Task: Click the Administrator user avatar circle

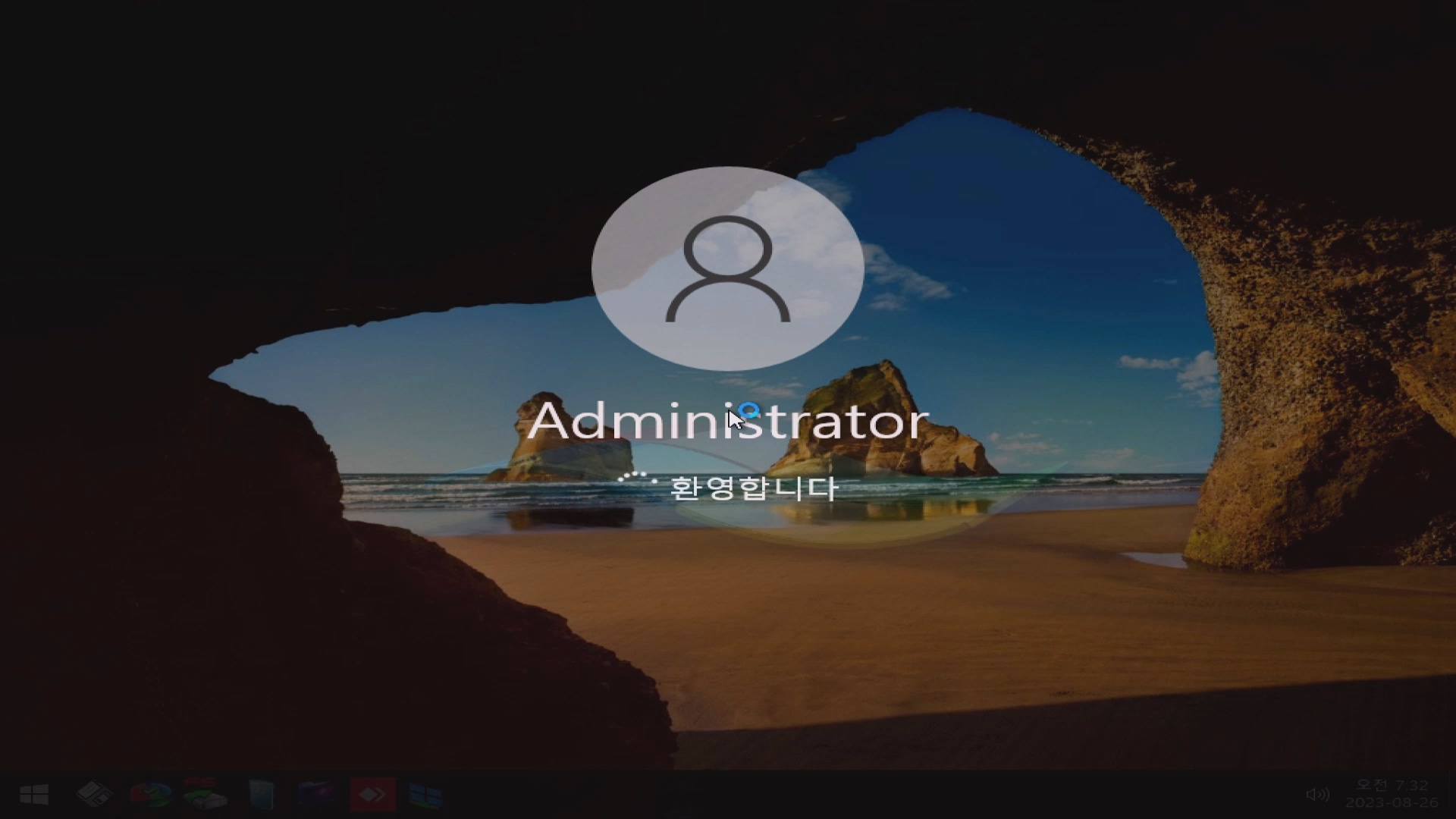Action: (x=819, y=227)
